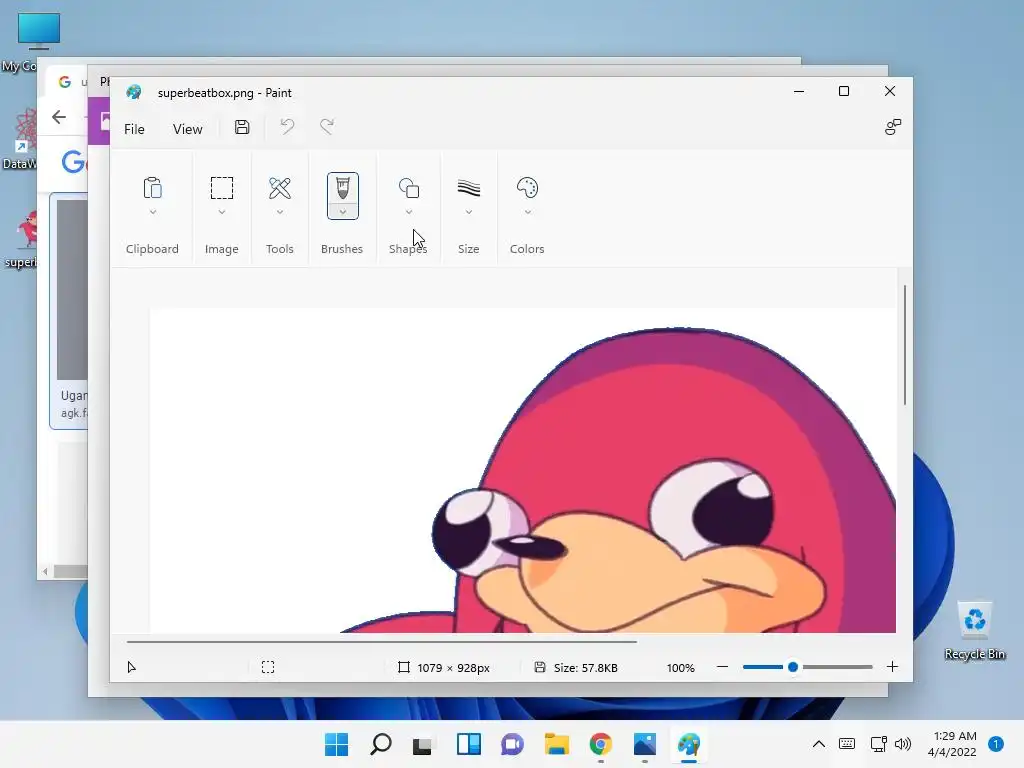This screenshot has height=768, width=1024.
Task: Click the 1:29 AM clock and date
Action: [x=952, y=744]
